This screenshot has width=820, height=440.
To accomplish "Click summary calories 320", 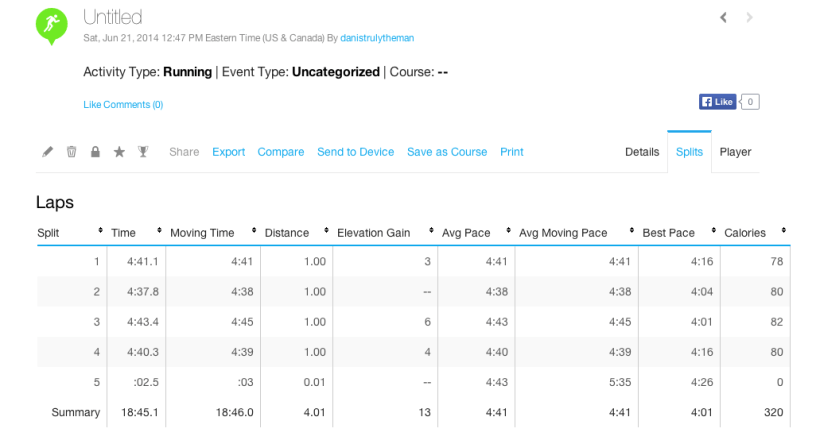I will click(773, 412).
